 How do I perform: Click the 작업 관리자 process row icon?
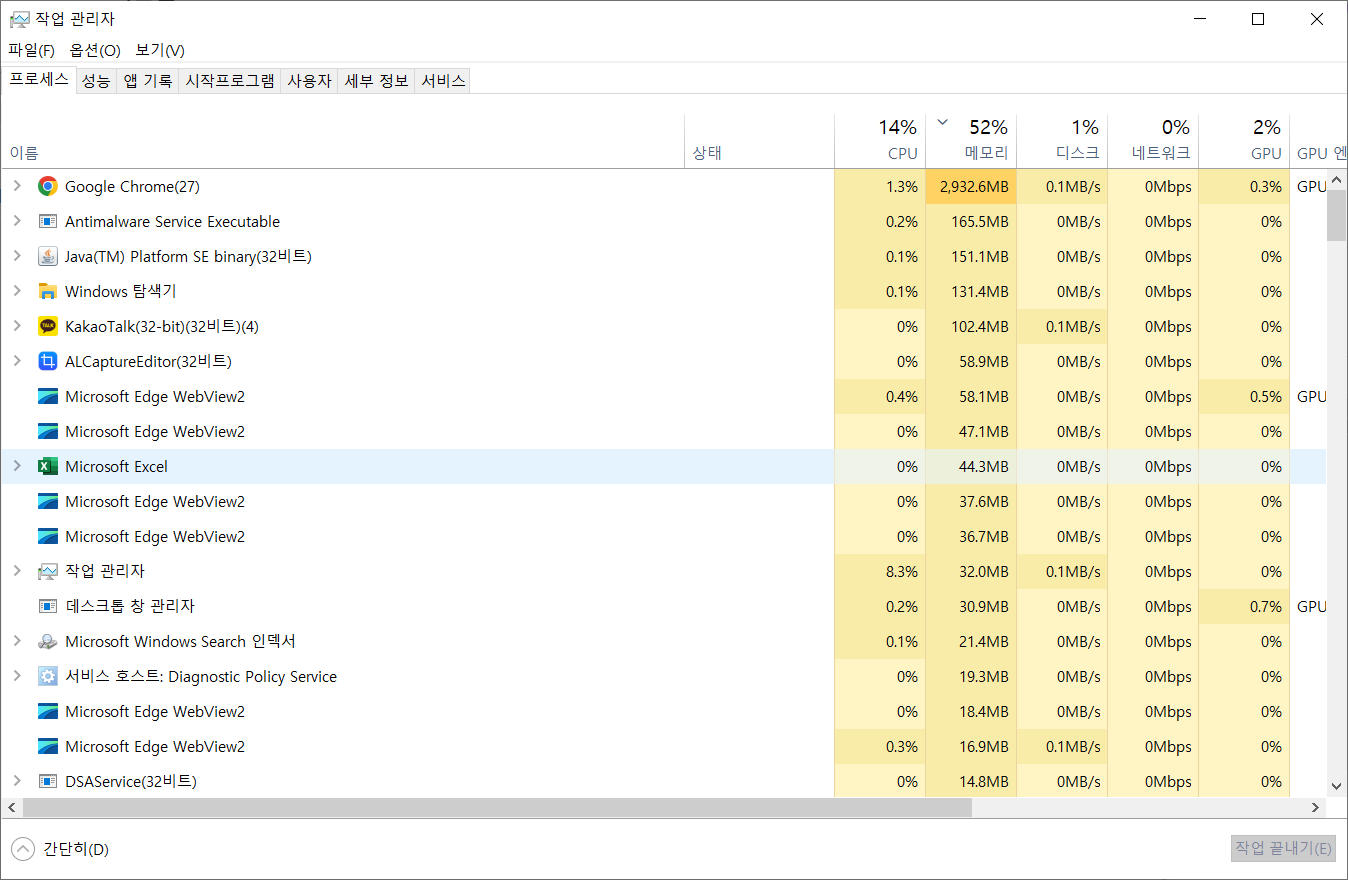(x=47, y=571)
